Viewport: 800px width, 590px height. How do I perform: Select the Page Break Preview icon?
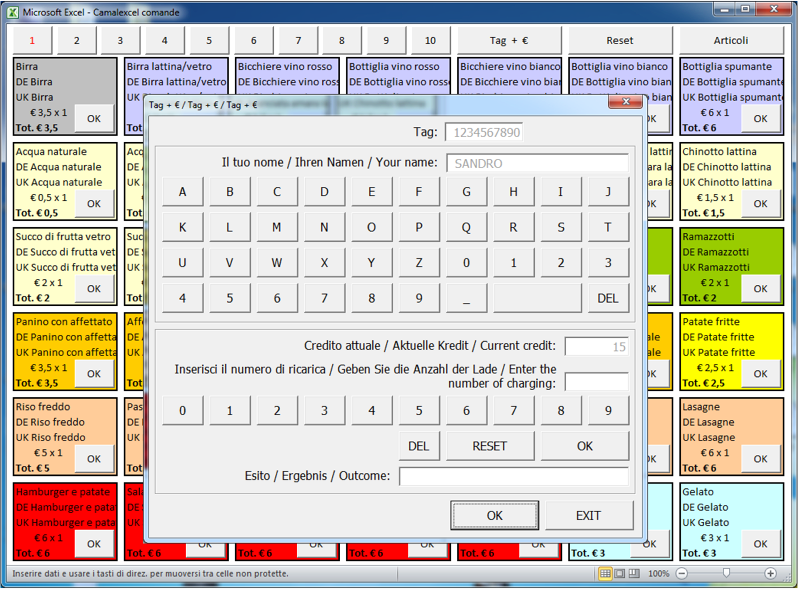635,574
